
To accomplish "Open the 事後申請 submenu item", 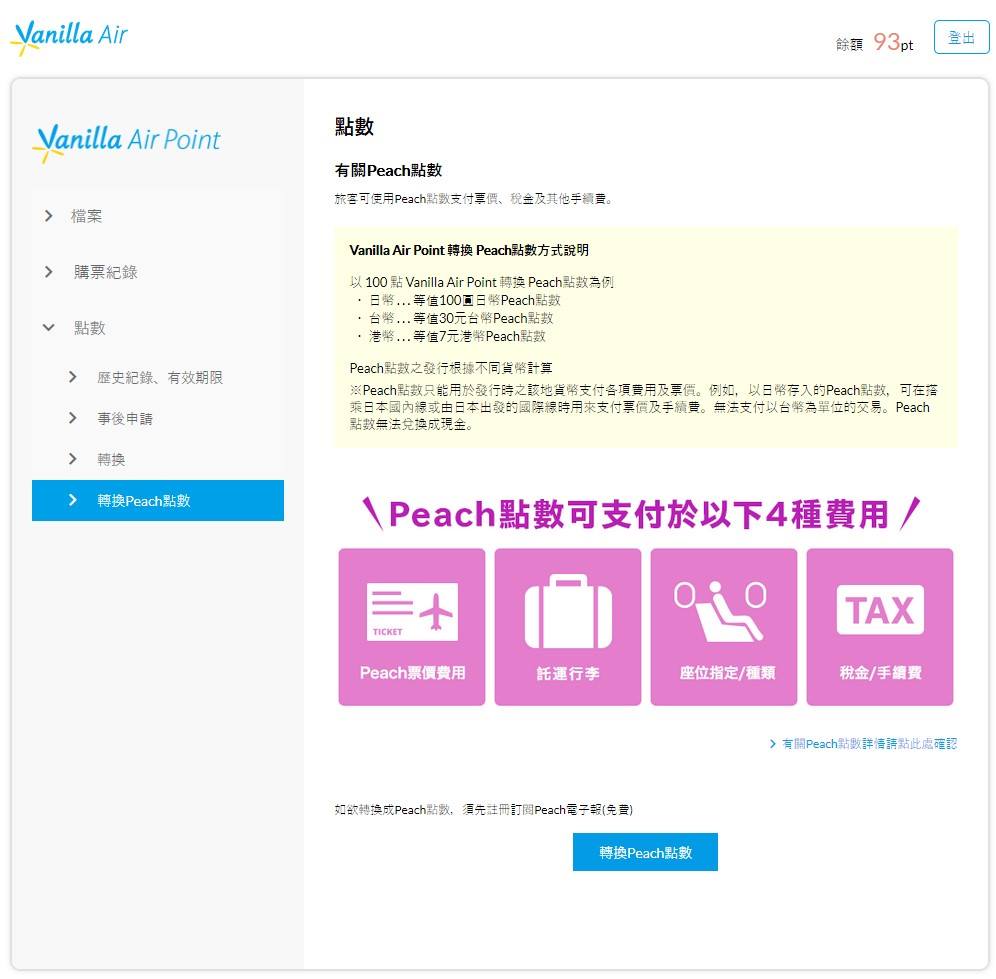I will click(125, 418).
